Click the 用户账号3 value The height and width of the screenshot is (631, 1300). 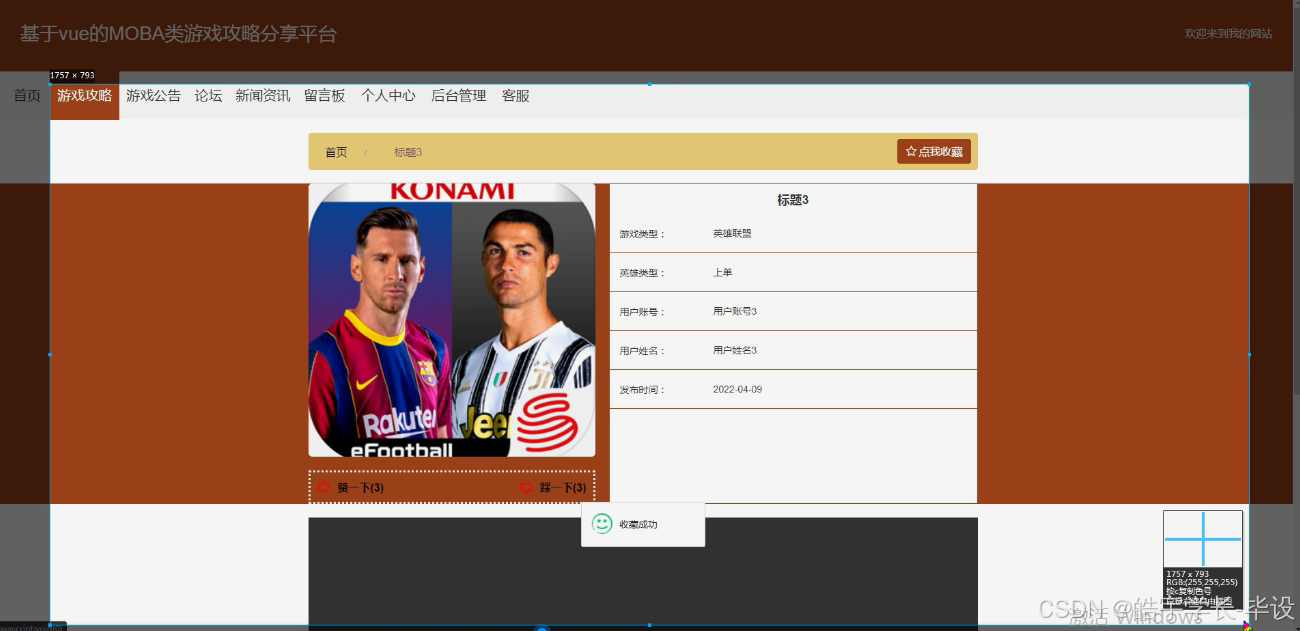(x=735, y=311)
